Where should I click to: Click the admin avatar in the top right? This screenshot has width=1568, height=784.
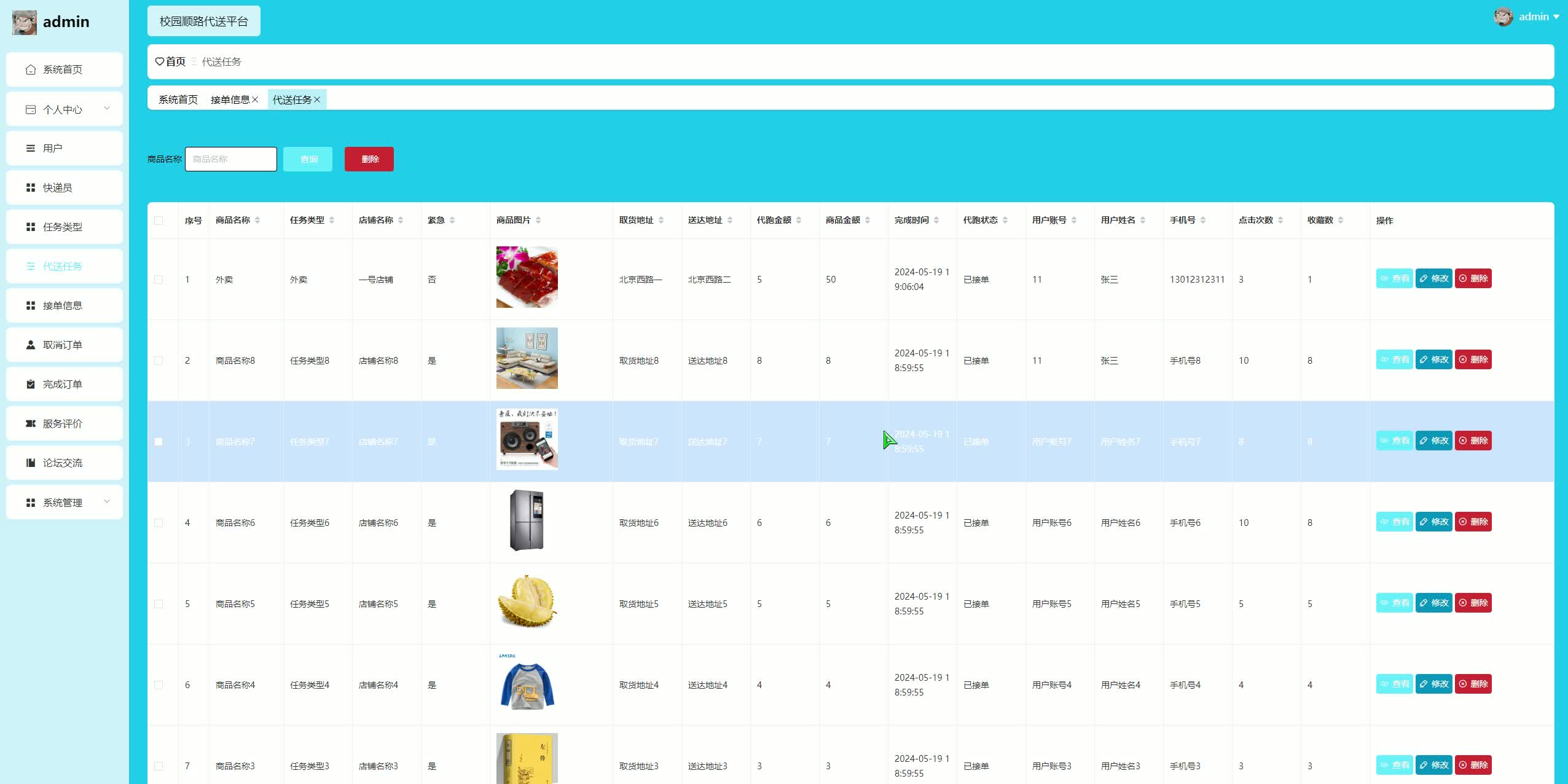click(x=1503, y=17)
